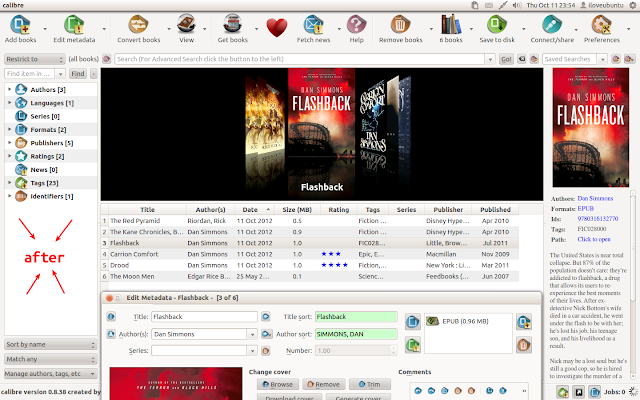Click the Jobs spinner icon
Screen dimensions: 640x400
[633, 392]
